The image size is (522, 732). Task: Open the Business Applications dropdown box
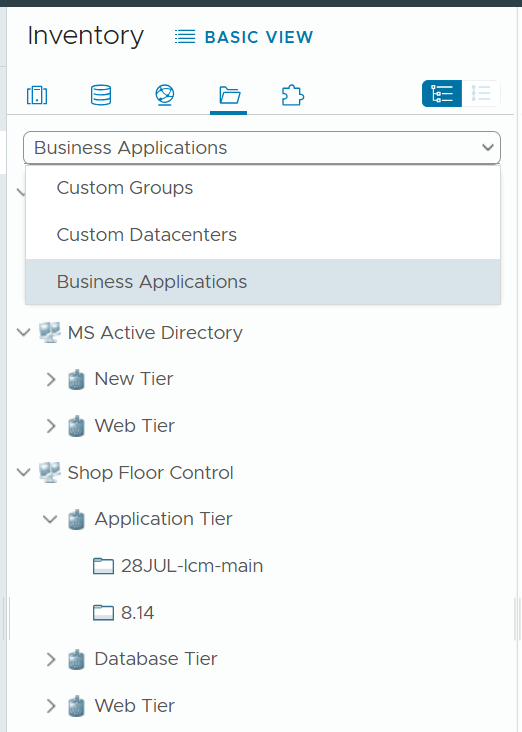tap(262, 148)
